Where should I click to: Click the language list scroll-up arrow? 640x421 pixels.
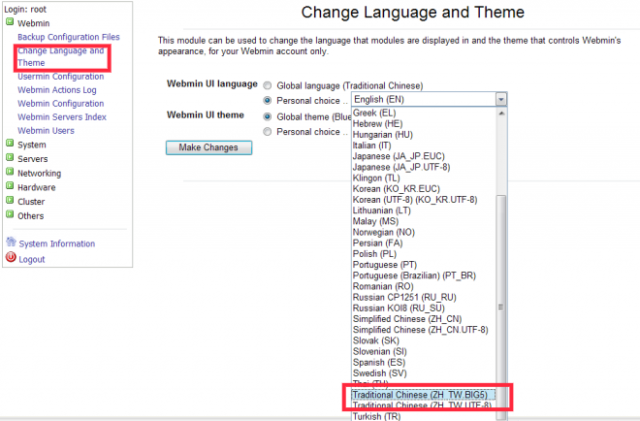[x=501, y=113]
